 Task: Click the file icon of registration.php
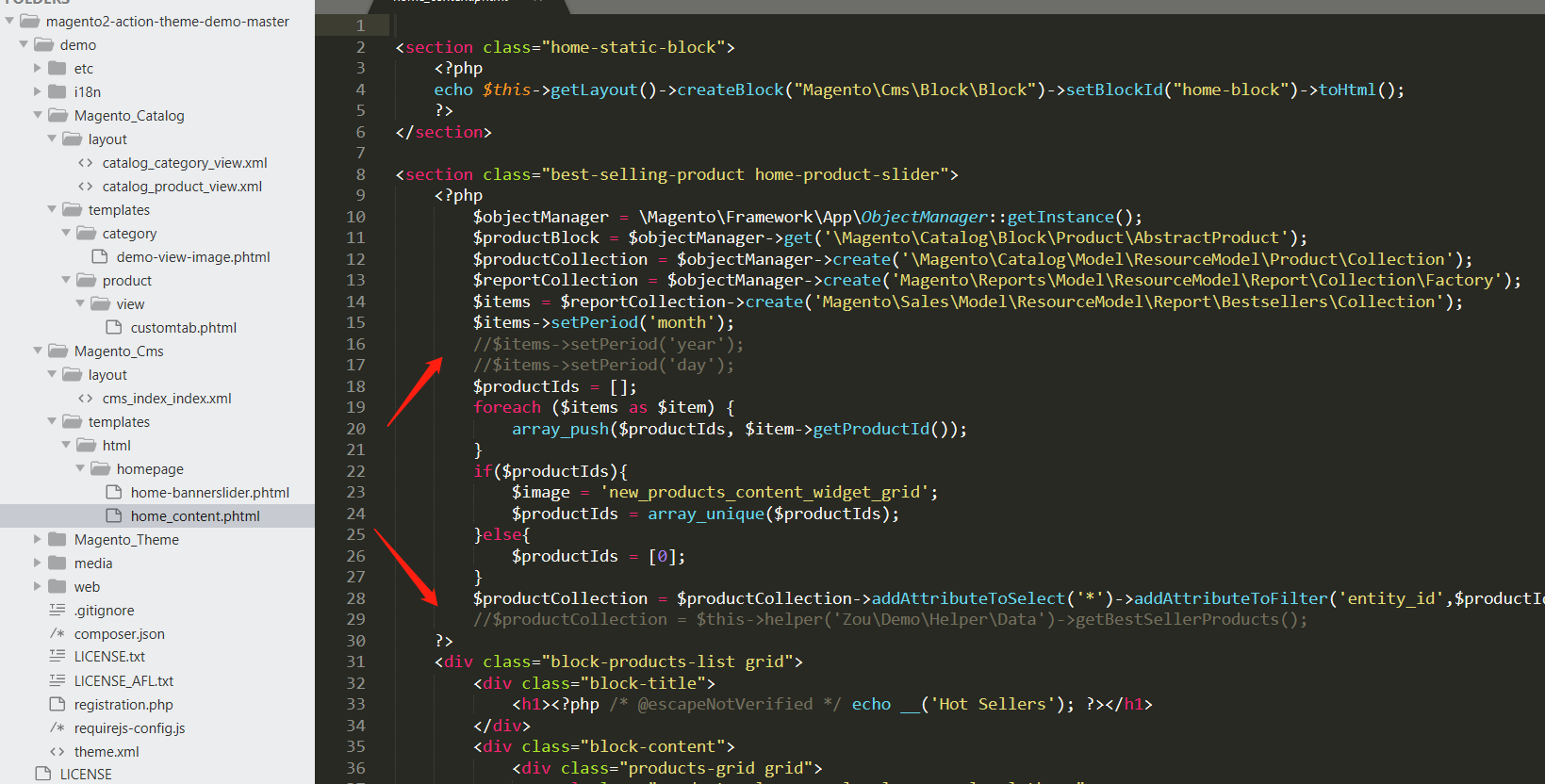click(57, 704)
